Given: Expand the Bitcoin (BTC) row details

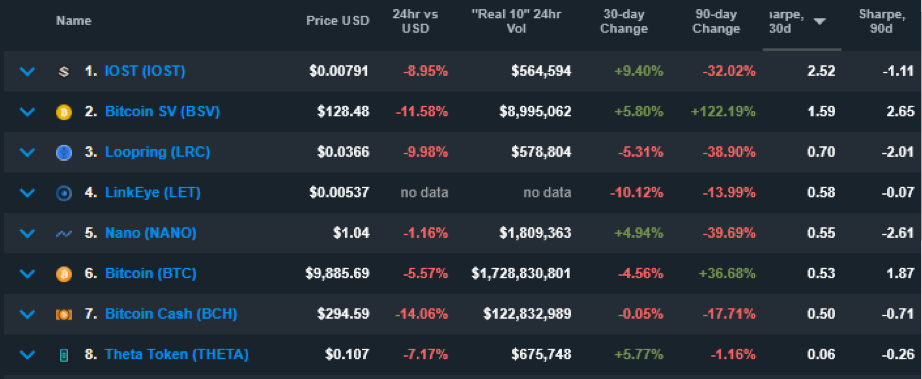Looking at the screenshot, I should pos(28,274).
